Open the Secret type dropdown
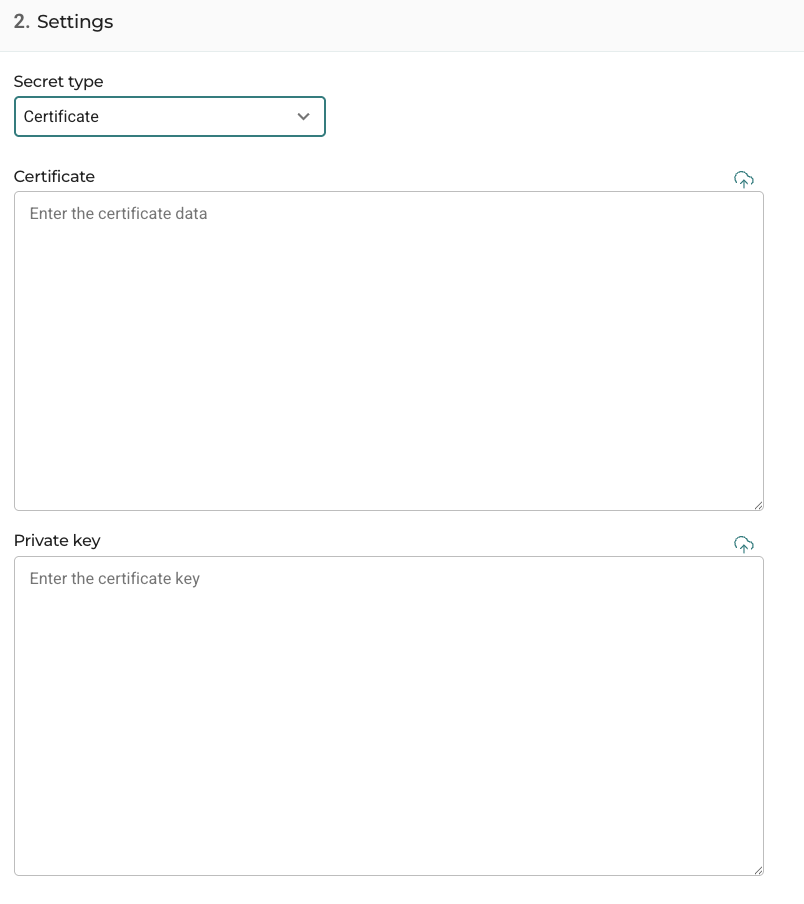The height and width of the screenshot is (904, 804). pyautogui.click(x=169, y=116)
